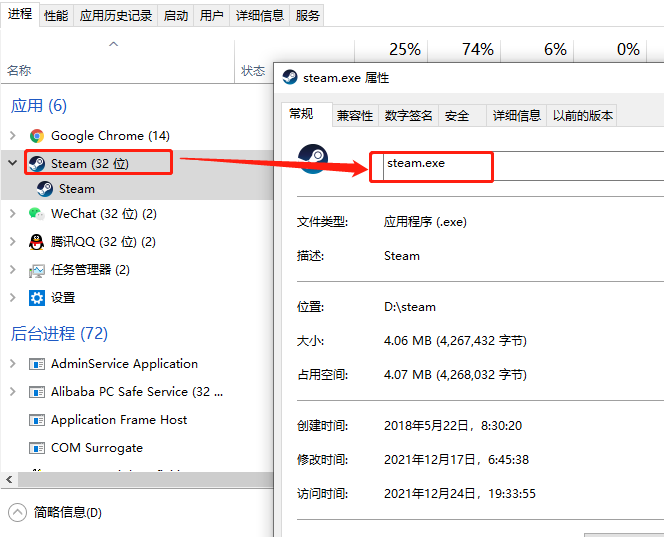Click the horizontal scrollbar left arrow
Image resolution: width=664 pixels, height=537 pixels.
click(x=9, y=479)
